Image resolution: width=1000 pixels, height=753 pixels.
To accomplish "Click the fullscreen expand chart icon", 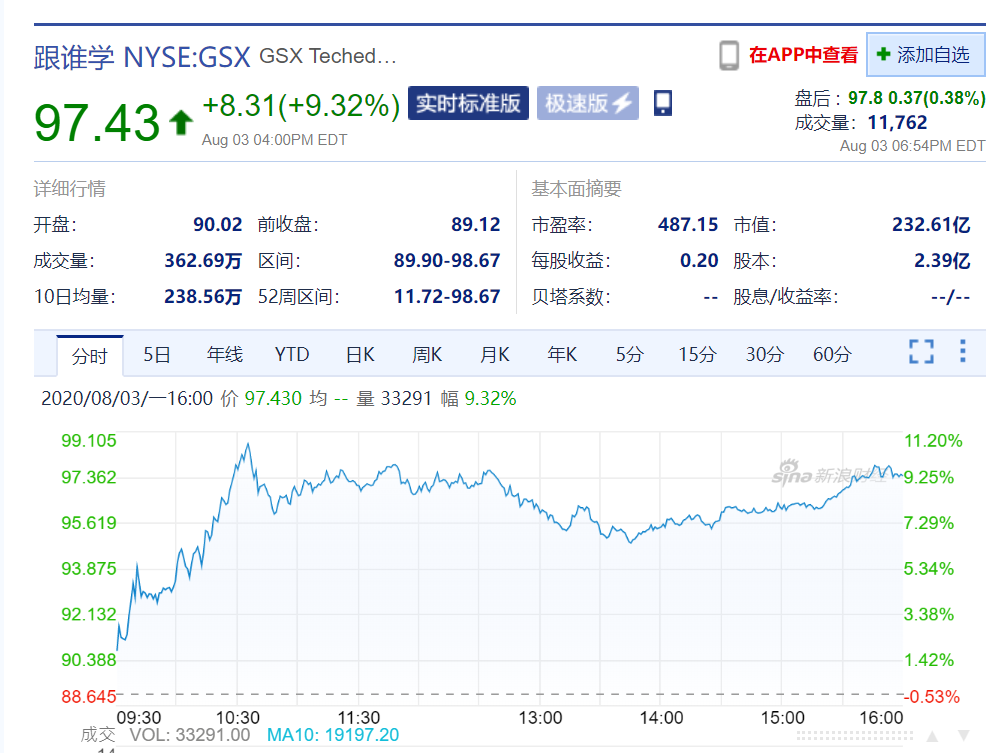I will 920,352.
